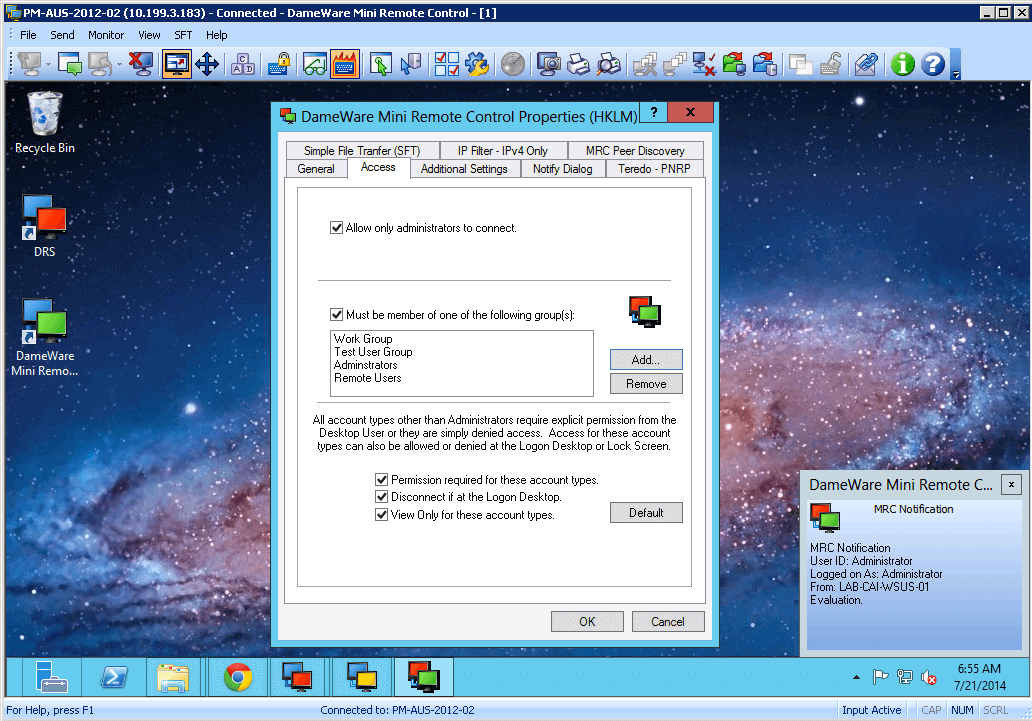Open the Send menu

point(62,35)
